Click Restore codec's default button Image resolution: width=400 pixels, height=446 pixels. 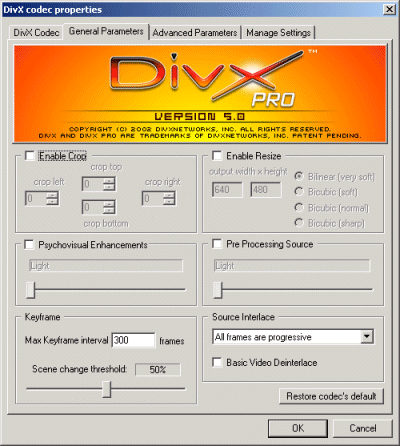pyautogui.click(x=331, y=396)
